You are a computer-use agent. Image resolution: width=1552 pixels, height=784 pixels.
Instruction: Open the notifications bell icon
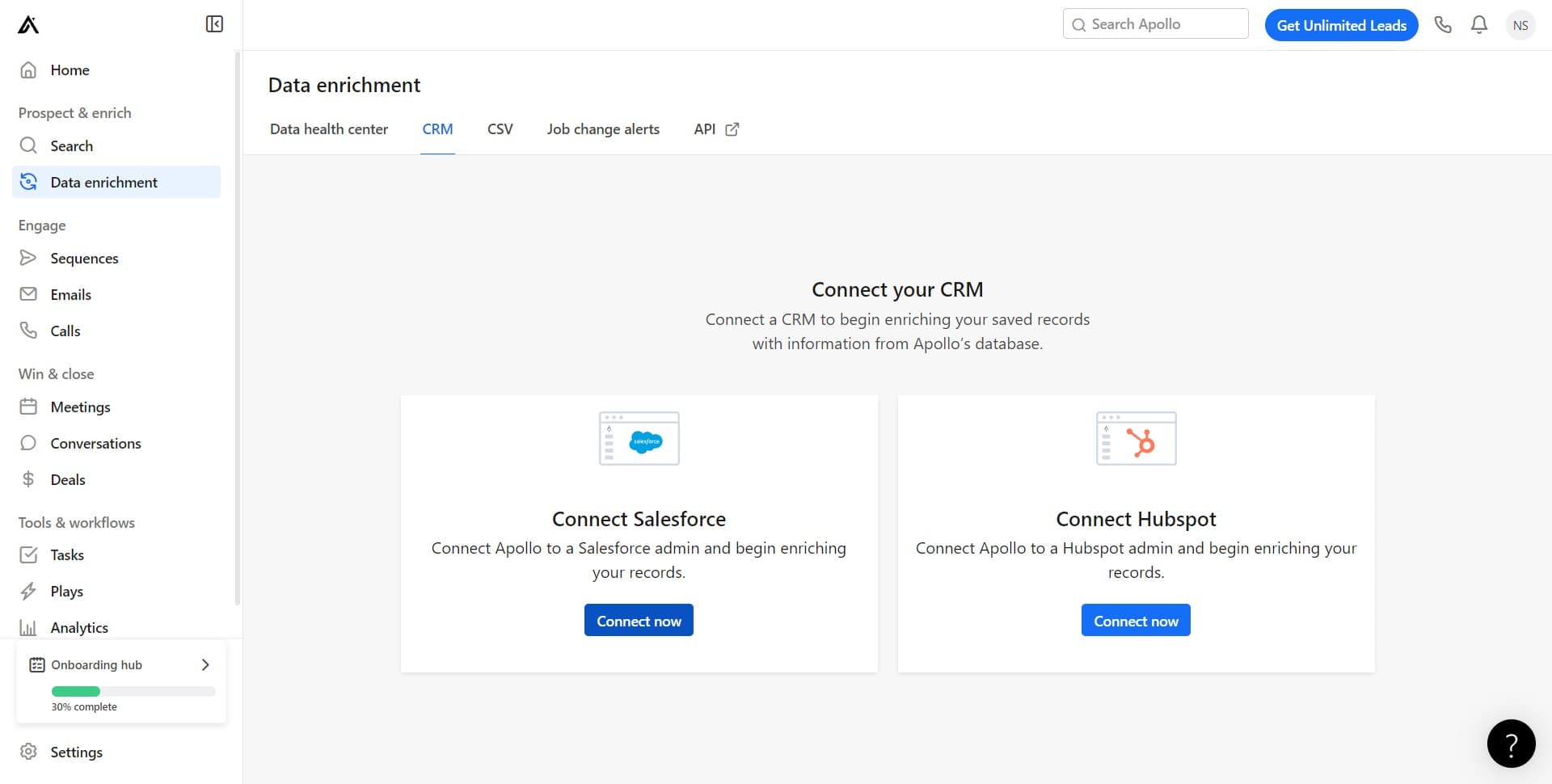coord(1478,24)
